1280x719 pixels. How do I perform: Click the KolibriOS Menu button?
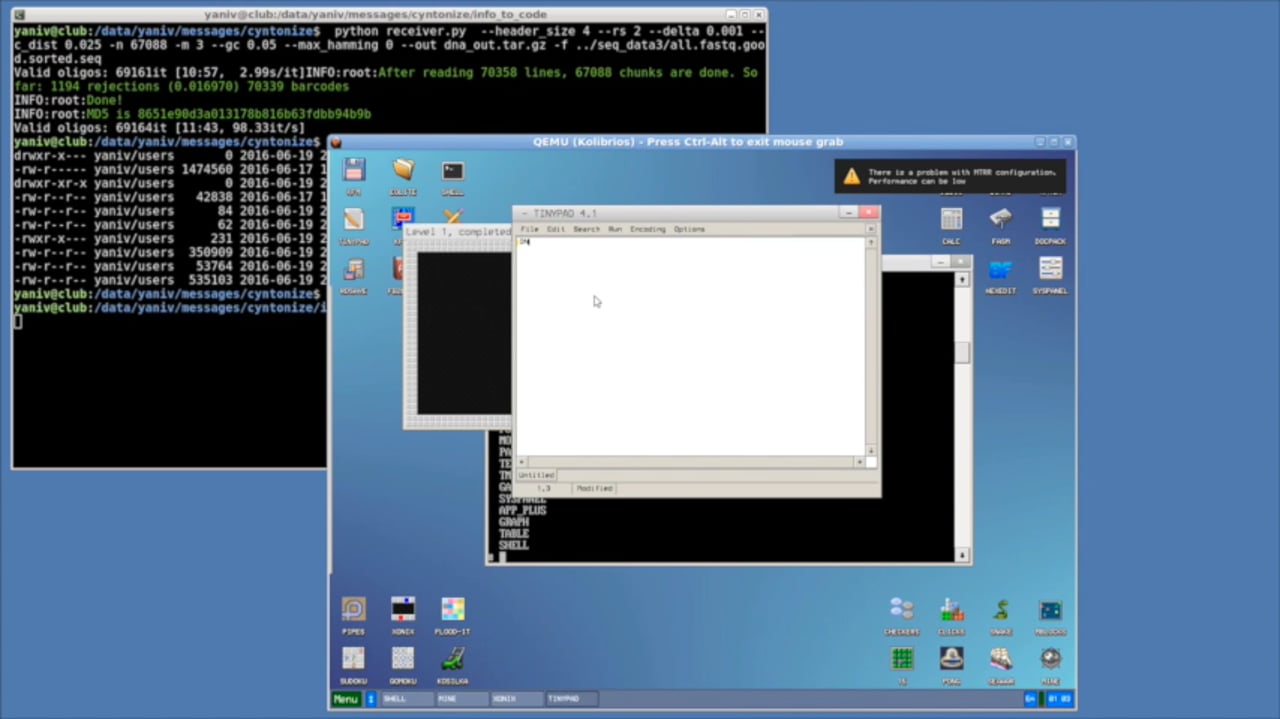point(346,699)
